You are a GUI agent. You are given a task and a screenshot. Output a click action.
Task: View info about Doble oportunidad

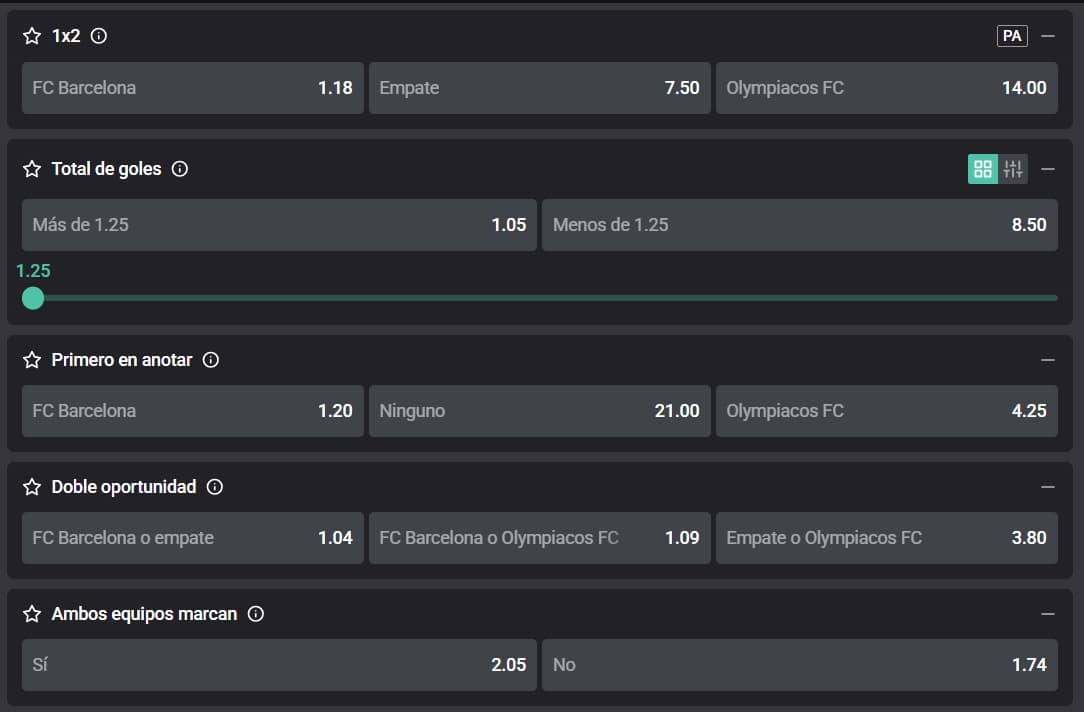(x=215, y=487)
